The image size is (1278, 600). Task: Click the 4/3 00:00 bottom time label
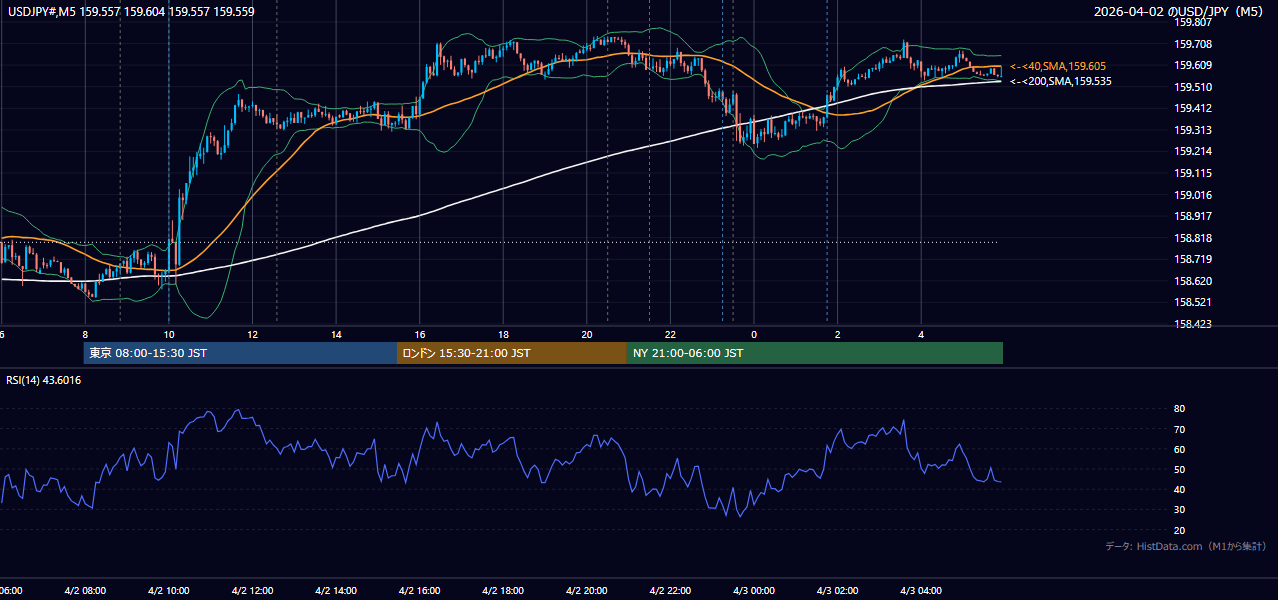(x=755, y=591)
